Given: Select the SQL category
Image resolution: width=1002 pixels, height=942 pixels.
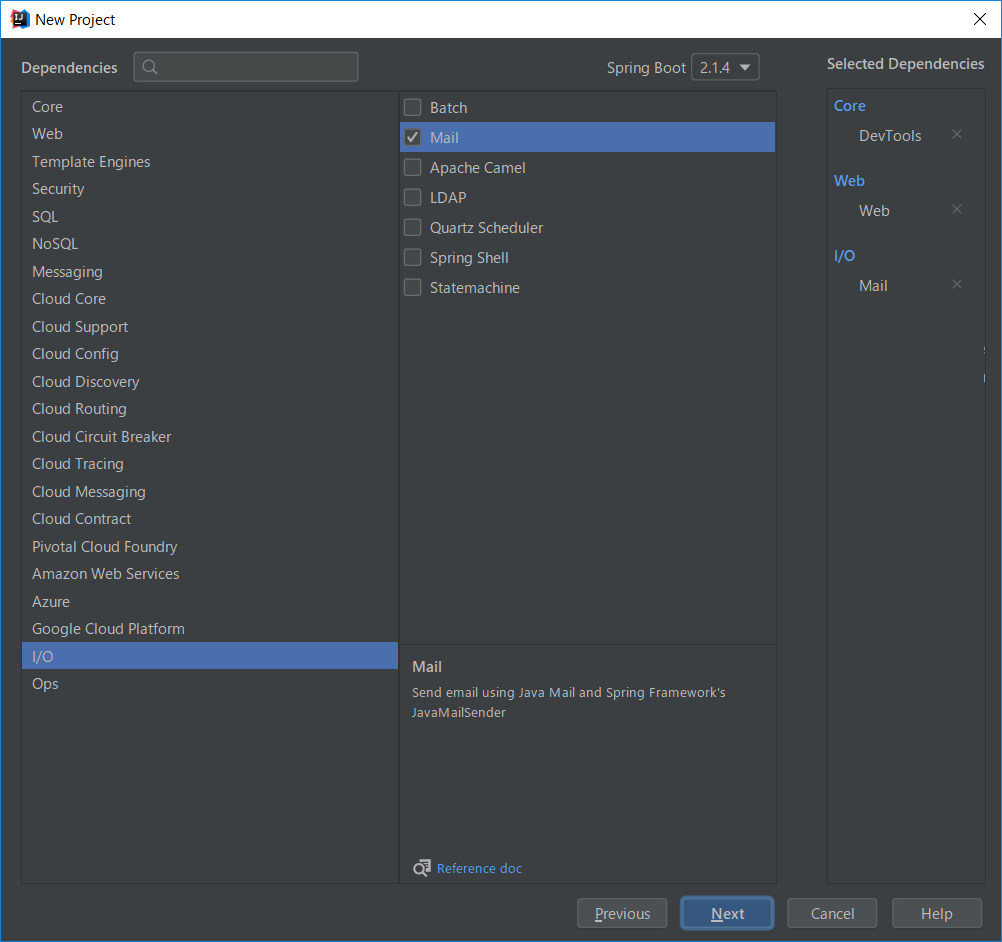Looking at the screenshot, I should point(210,217).
